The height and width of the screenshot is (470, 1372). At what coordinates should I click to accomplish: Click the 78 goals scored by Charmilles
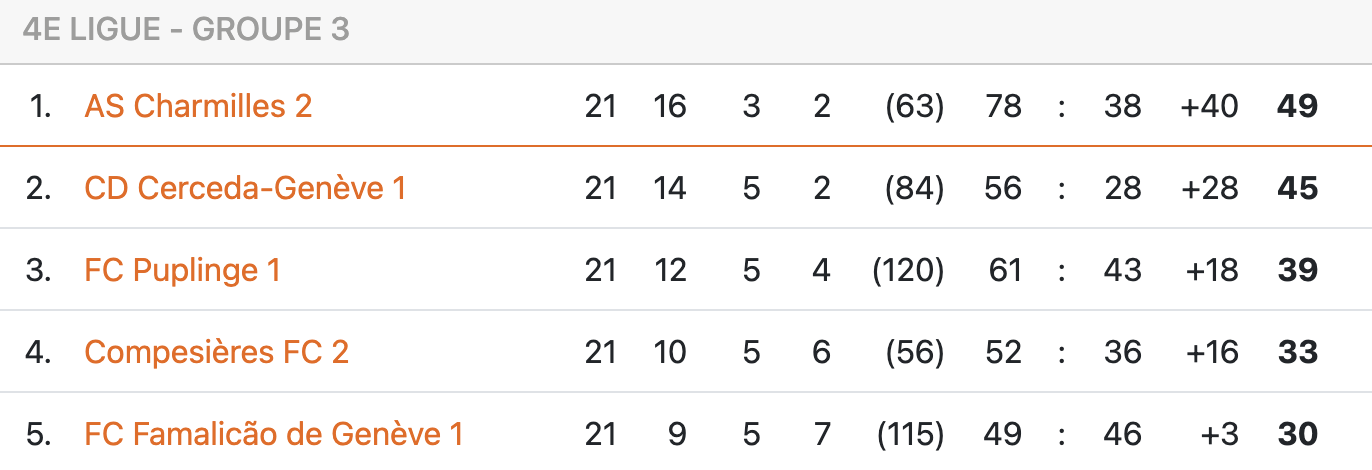[x=1003, y=106]
